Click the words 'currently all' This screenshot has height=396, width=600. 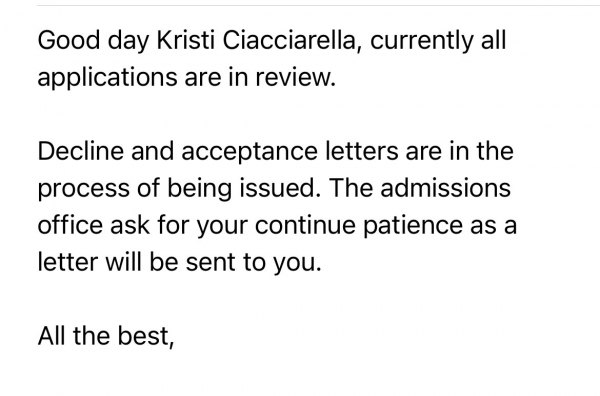pyautogui.click(x=438, y=41)
